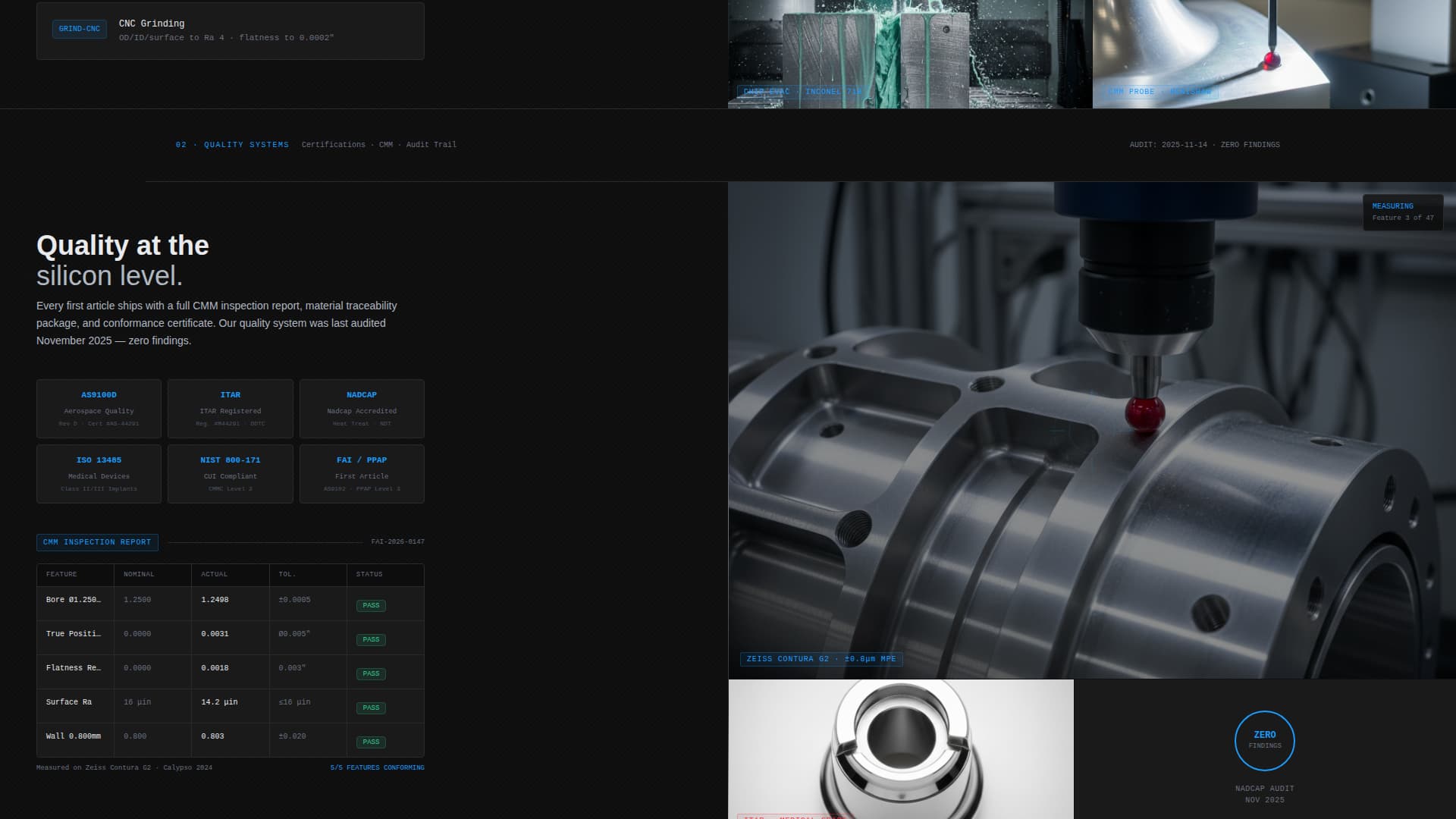Screen dimensions: 1456x819
Task: Click the NADCAP Accredited card
Action: pyautogui.click(x=362, y=409)
